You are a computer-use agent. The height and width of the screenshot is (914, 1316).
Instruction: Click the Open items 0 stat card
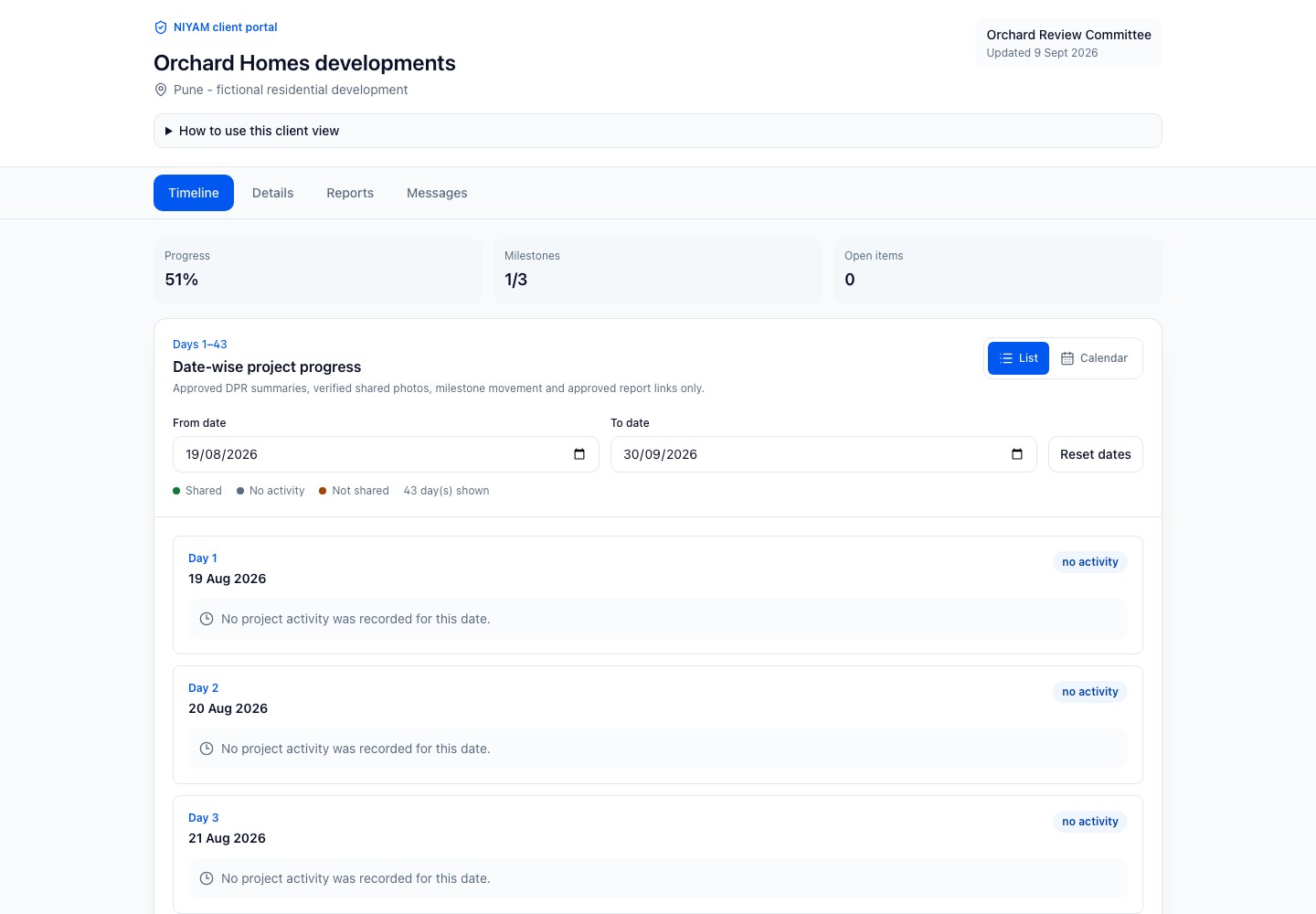coord(998,271)
